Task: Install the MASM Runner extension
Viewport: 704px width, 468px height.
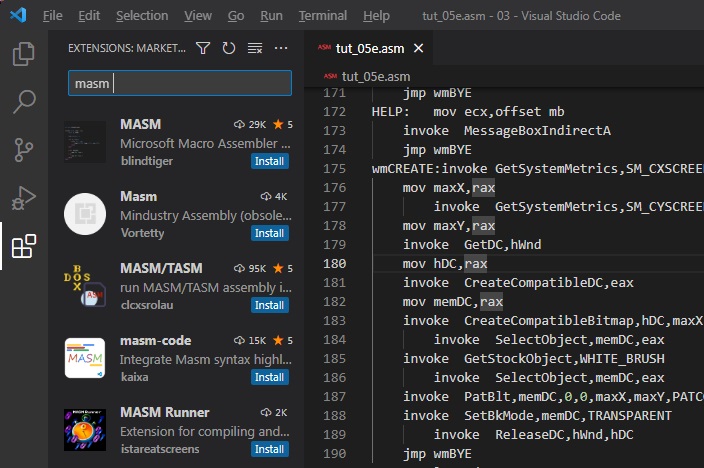Action: point(270,449)
